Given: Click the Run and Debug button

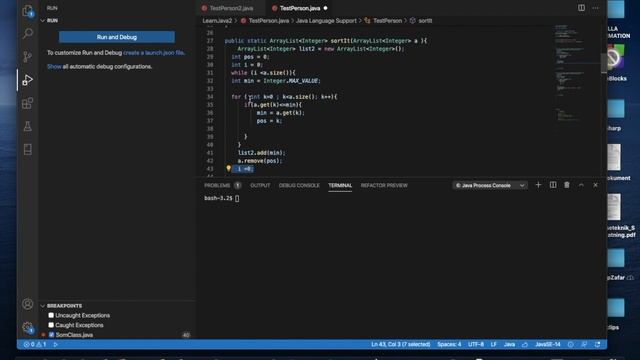Looking at the screenshot, I should (117, 37).
